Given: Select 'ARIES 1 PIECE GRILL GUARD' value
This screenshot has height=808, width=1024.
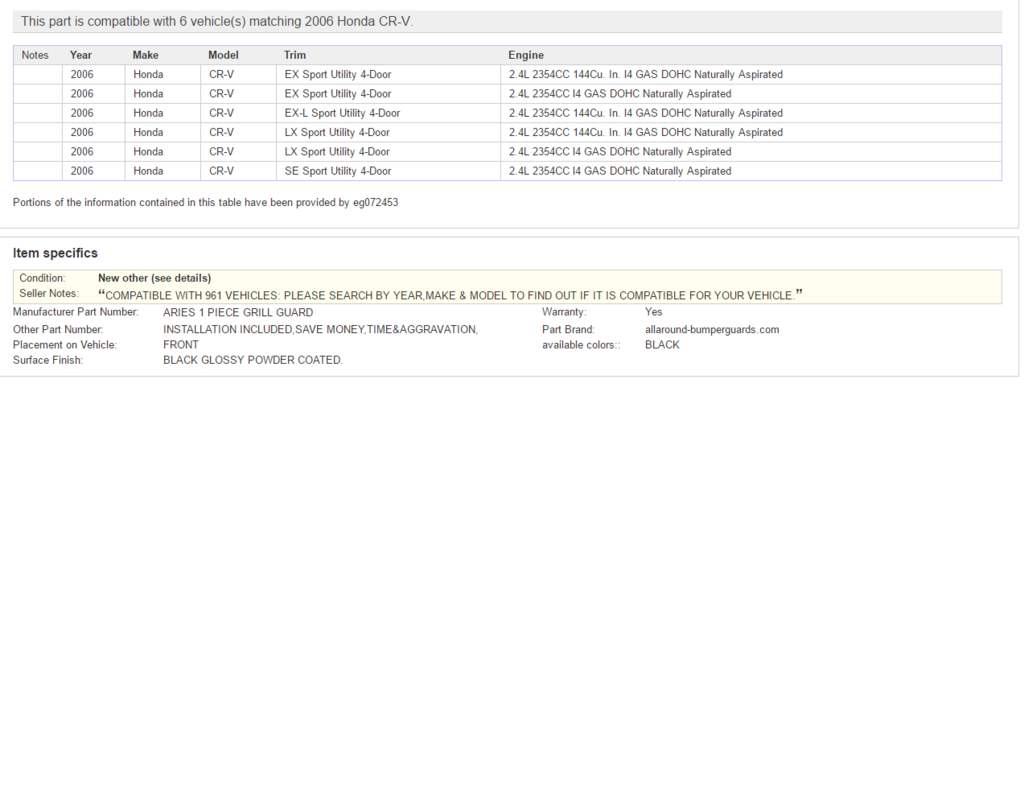Looking at the screenshot, I should [238, 312].
